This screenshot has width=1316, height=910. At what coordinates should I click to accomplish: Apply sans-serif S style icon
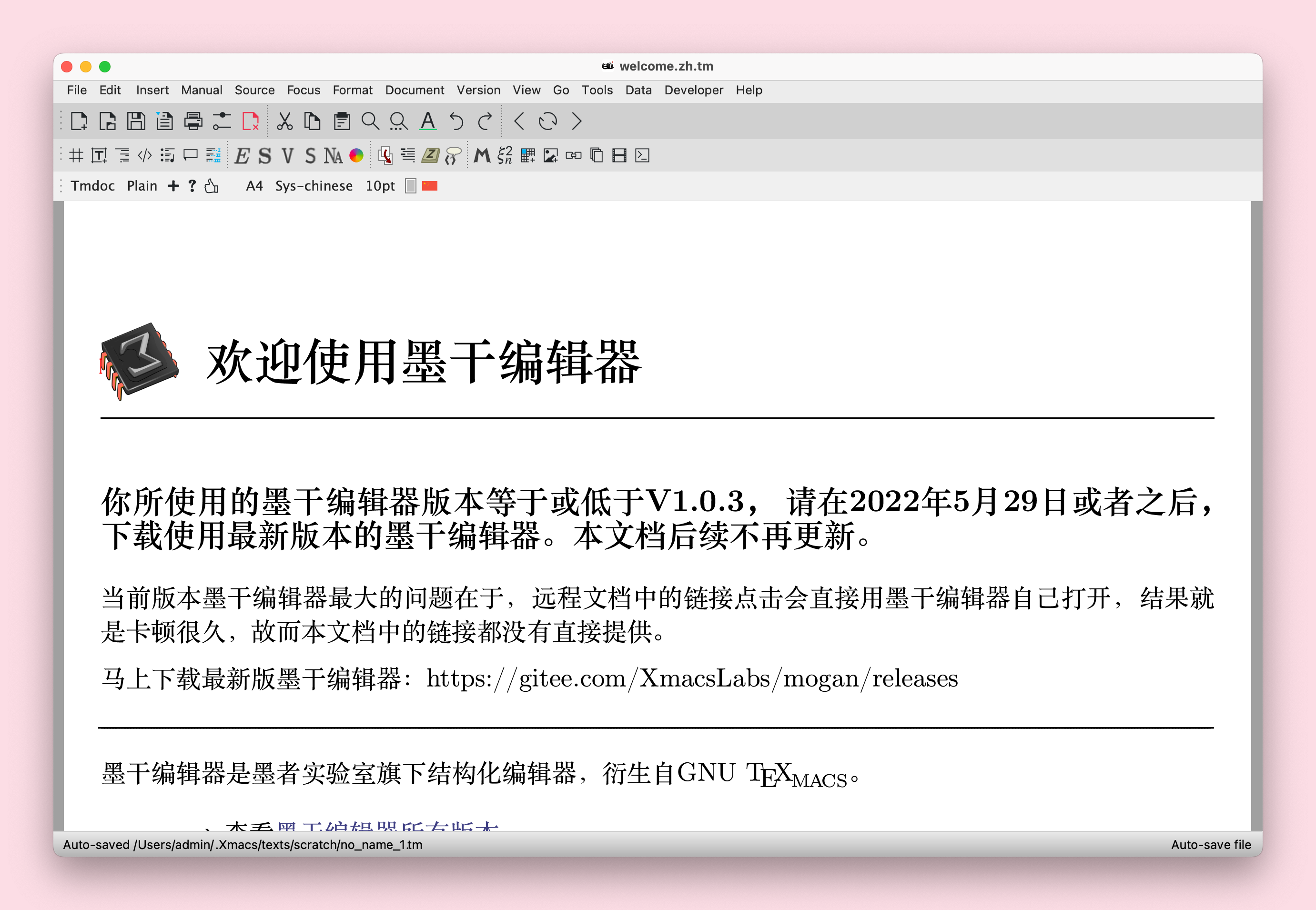click(x=310, y=155)
